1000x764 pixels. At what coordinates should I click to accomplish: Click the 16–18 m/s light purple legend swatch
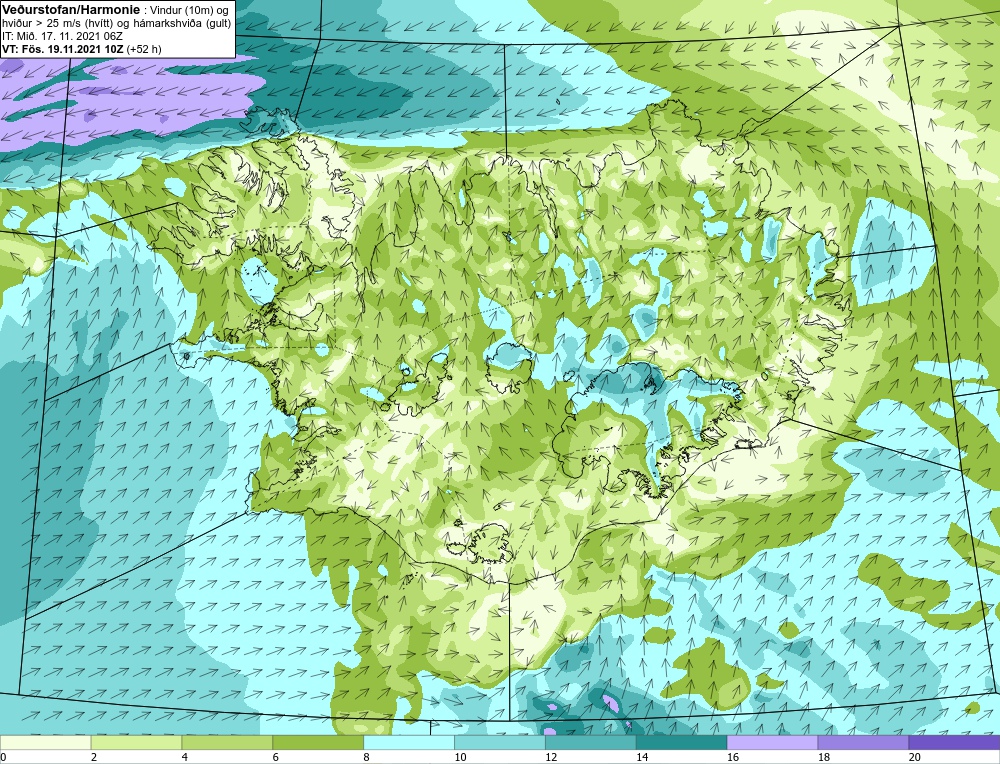click(772, 742)
